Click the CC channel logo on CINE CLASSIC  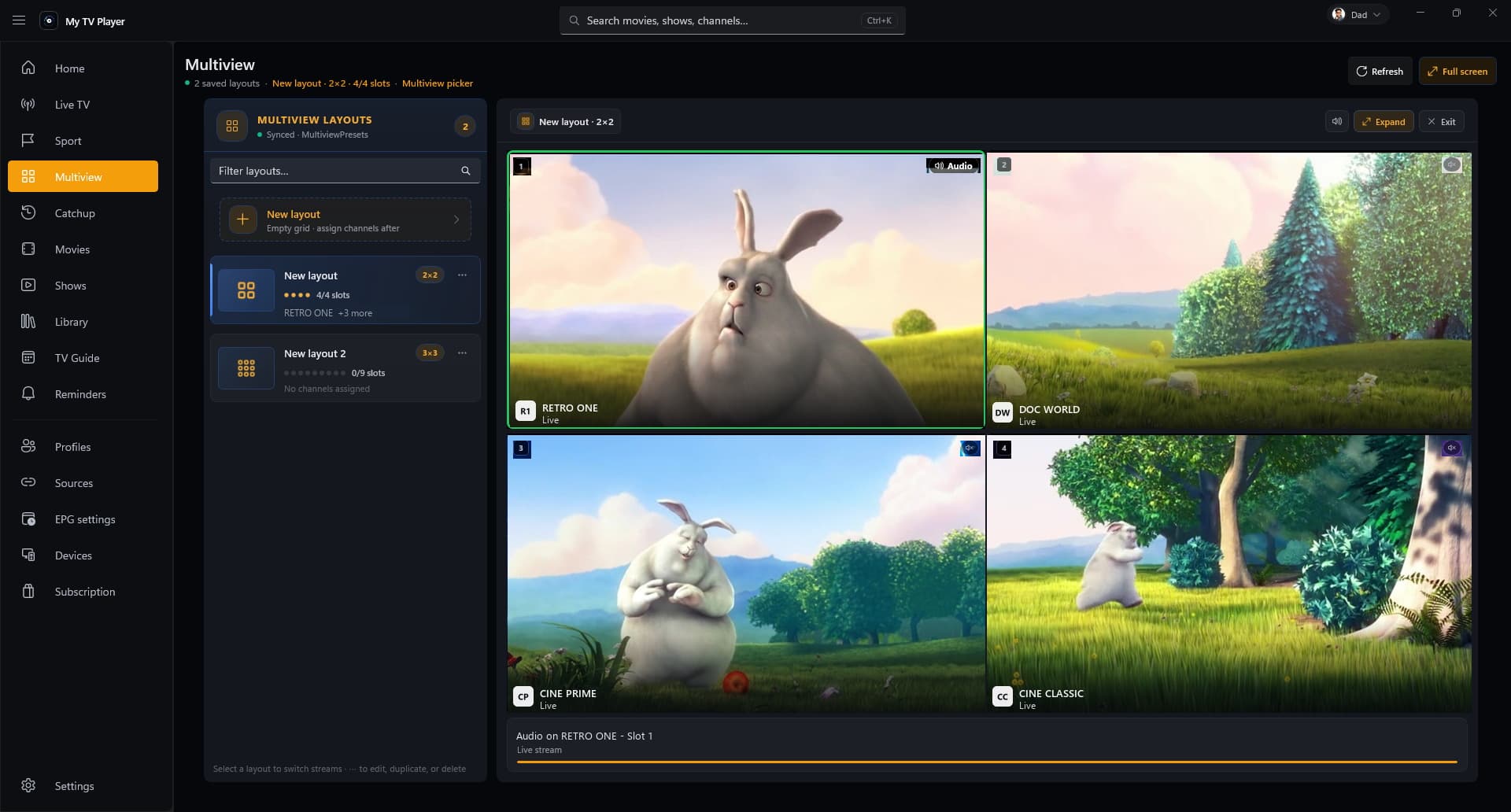point(1002,696)
